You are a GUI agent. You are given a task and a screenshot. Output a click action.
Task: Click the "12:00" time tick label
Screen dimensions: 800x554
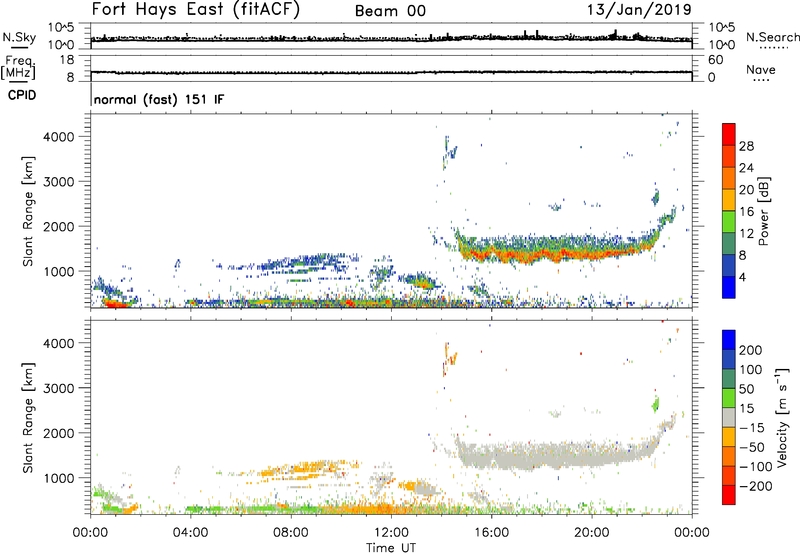point(391,533)
